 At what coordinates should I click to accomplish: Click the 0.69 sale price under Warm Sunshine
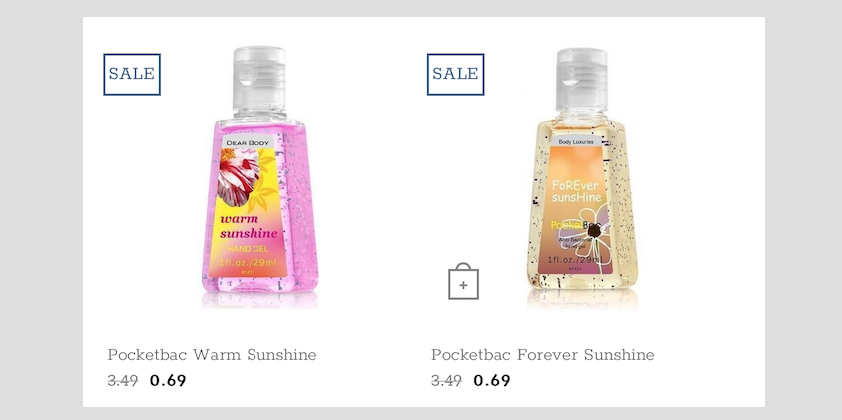[x=168, y=381]
